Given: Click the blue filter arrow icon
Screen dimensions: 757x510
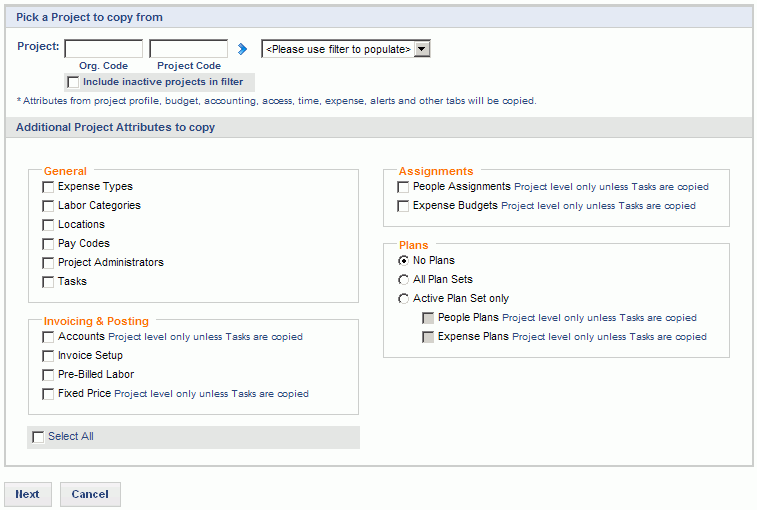Looking at the screenshot, I should [242, 49].
